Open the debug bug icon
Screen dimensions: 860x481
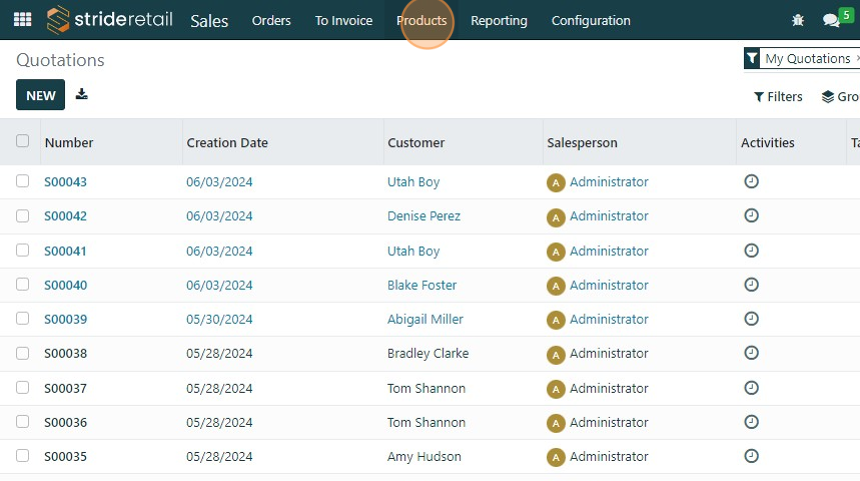coord(798,20)
